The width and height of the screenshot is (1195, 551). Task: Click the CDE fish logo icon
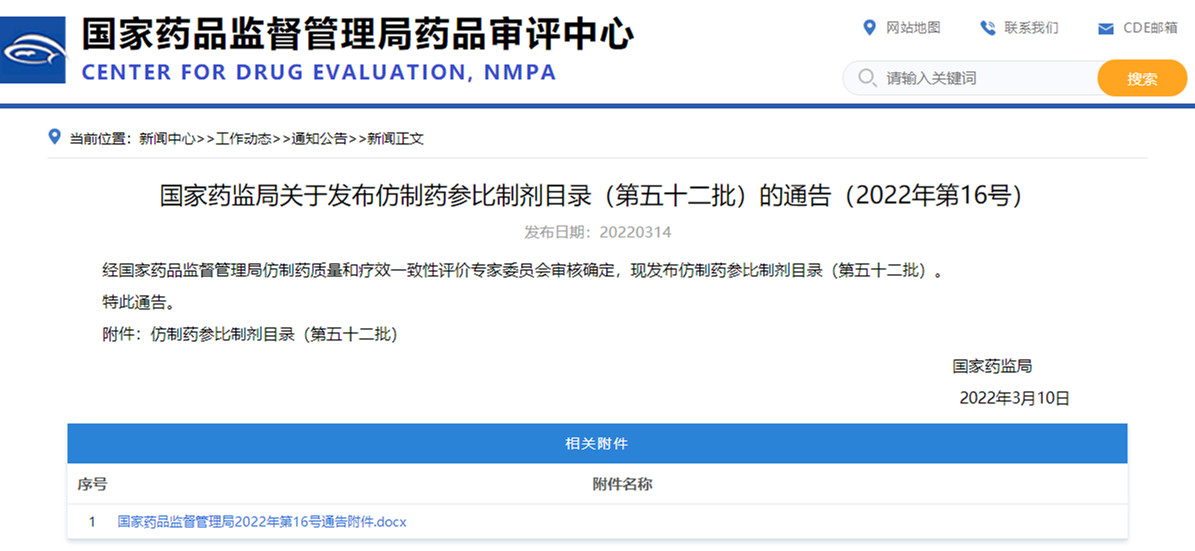point(33,50)
